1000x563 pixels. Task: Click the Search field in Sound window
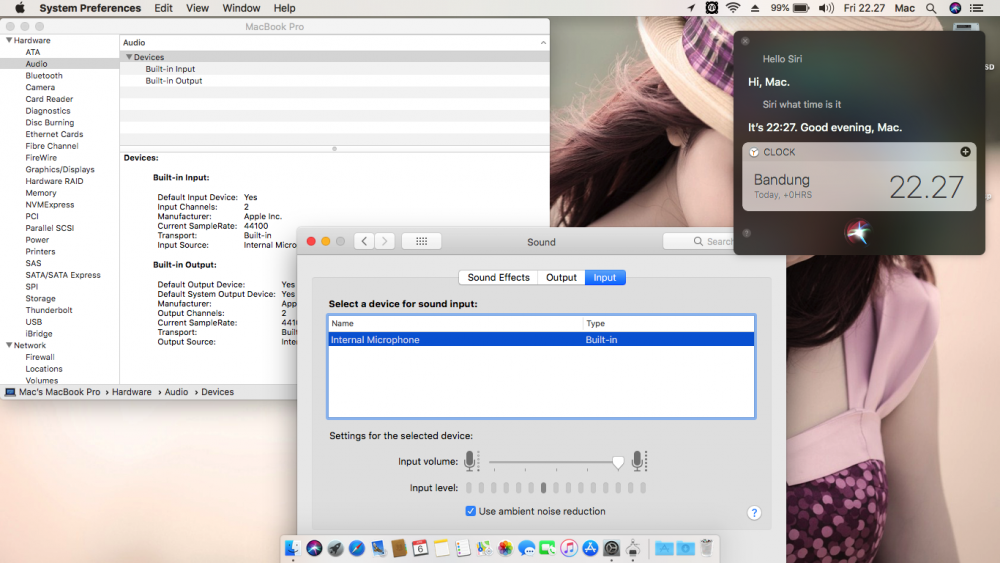pyautogui.click(x=699, y=241)
